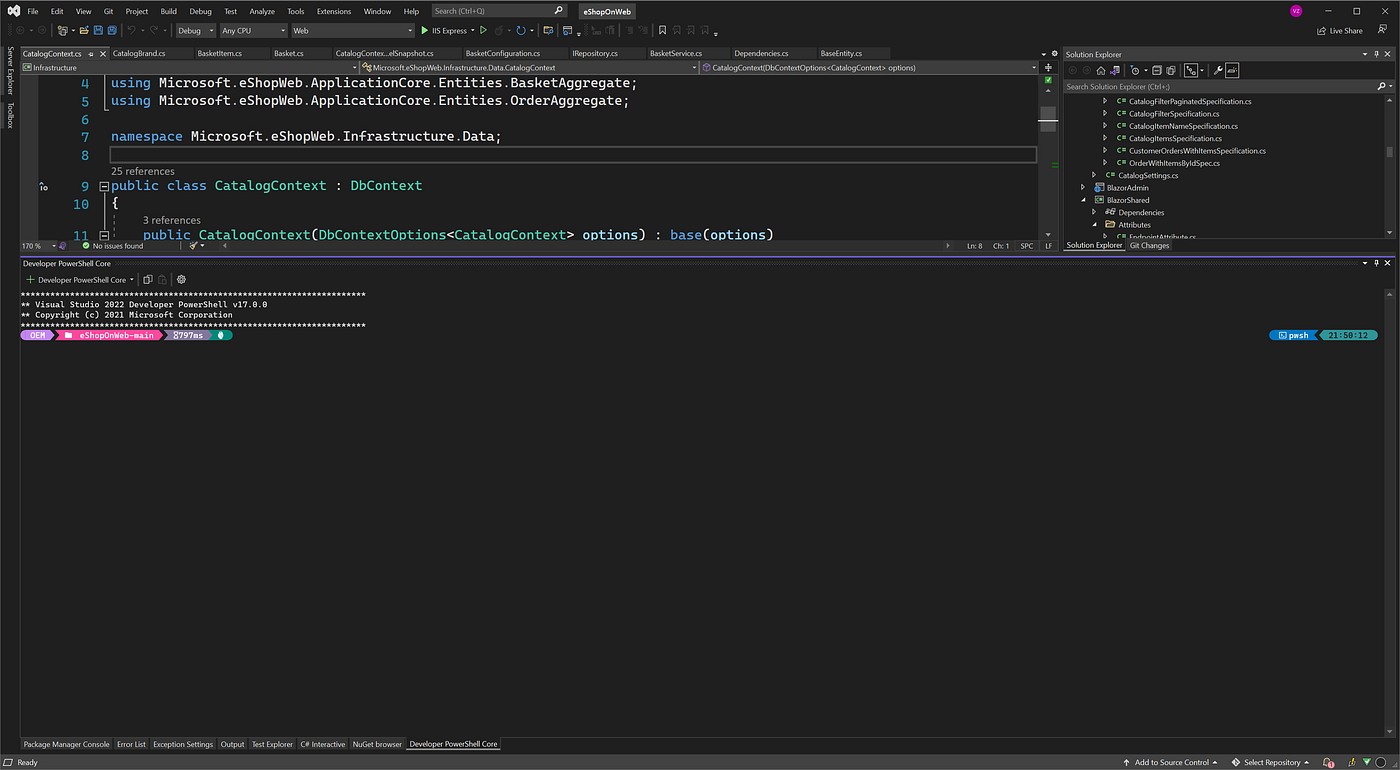The height and width of the screenshot is (770, 1400).
Task: Open the Package Manager Console tab
Action: click(x=65, y=744)
